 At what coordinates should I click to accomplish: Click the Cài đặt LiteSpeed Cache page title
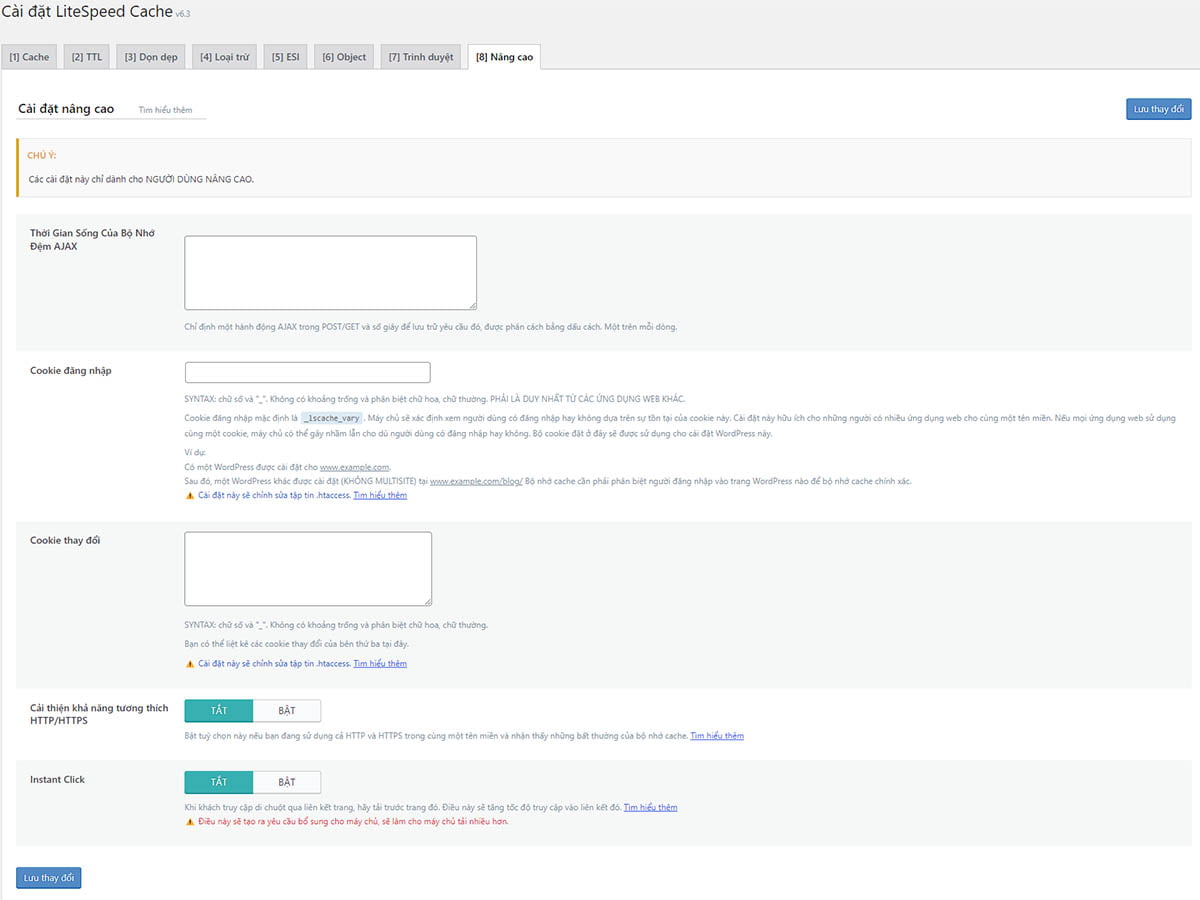(87, 12)
